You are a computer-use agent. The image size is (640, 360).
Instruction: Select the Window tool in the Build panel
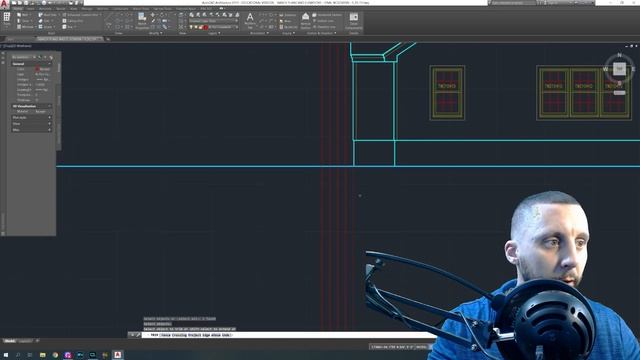click(x=26, y=27)
